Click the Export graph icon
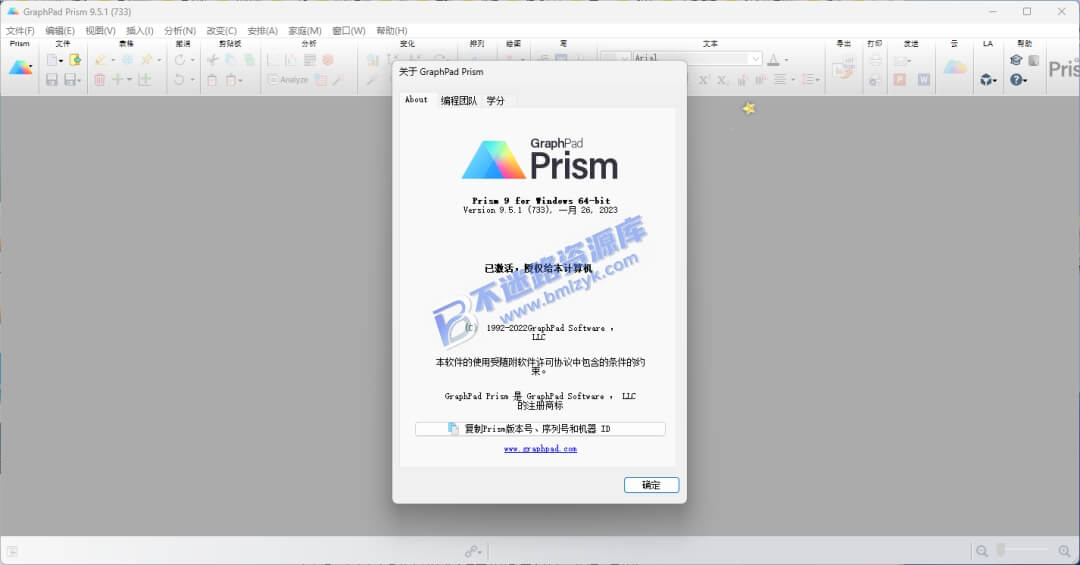The image size is (1080, 565). 844,68
